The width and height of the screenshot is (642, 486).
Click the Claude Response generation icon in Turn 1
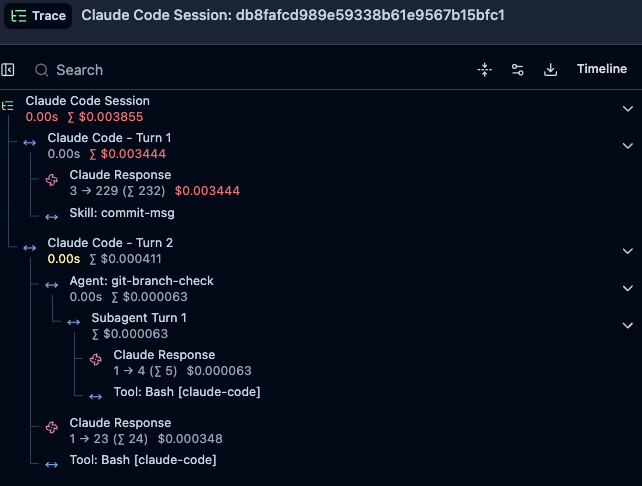click(x=52, y=180)
